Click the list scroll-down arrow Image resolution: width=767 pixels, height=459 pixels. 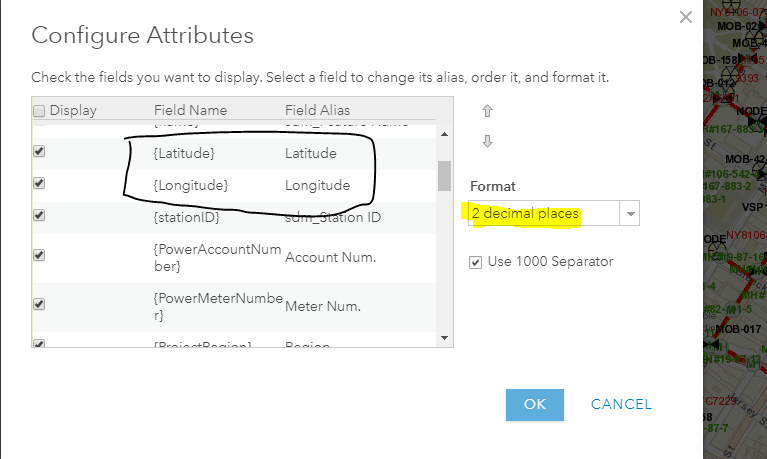(444, 338)
